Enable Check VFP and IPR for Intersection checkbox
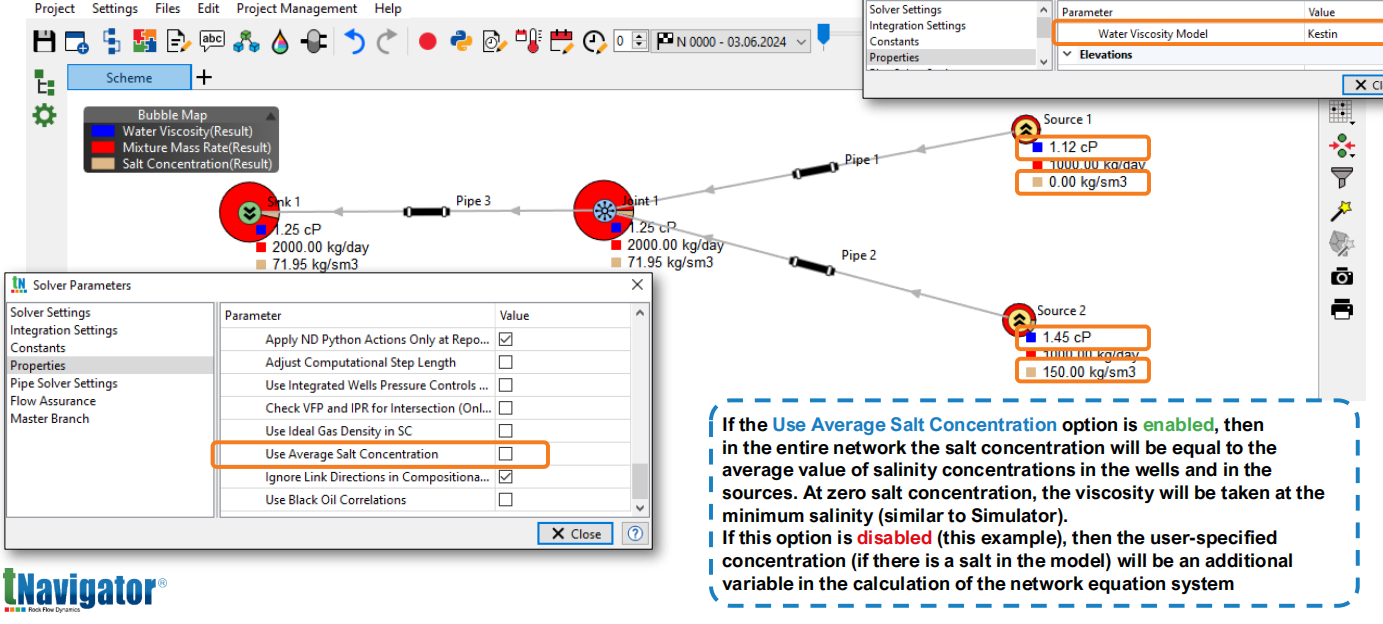 506,408
